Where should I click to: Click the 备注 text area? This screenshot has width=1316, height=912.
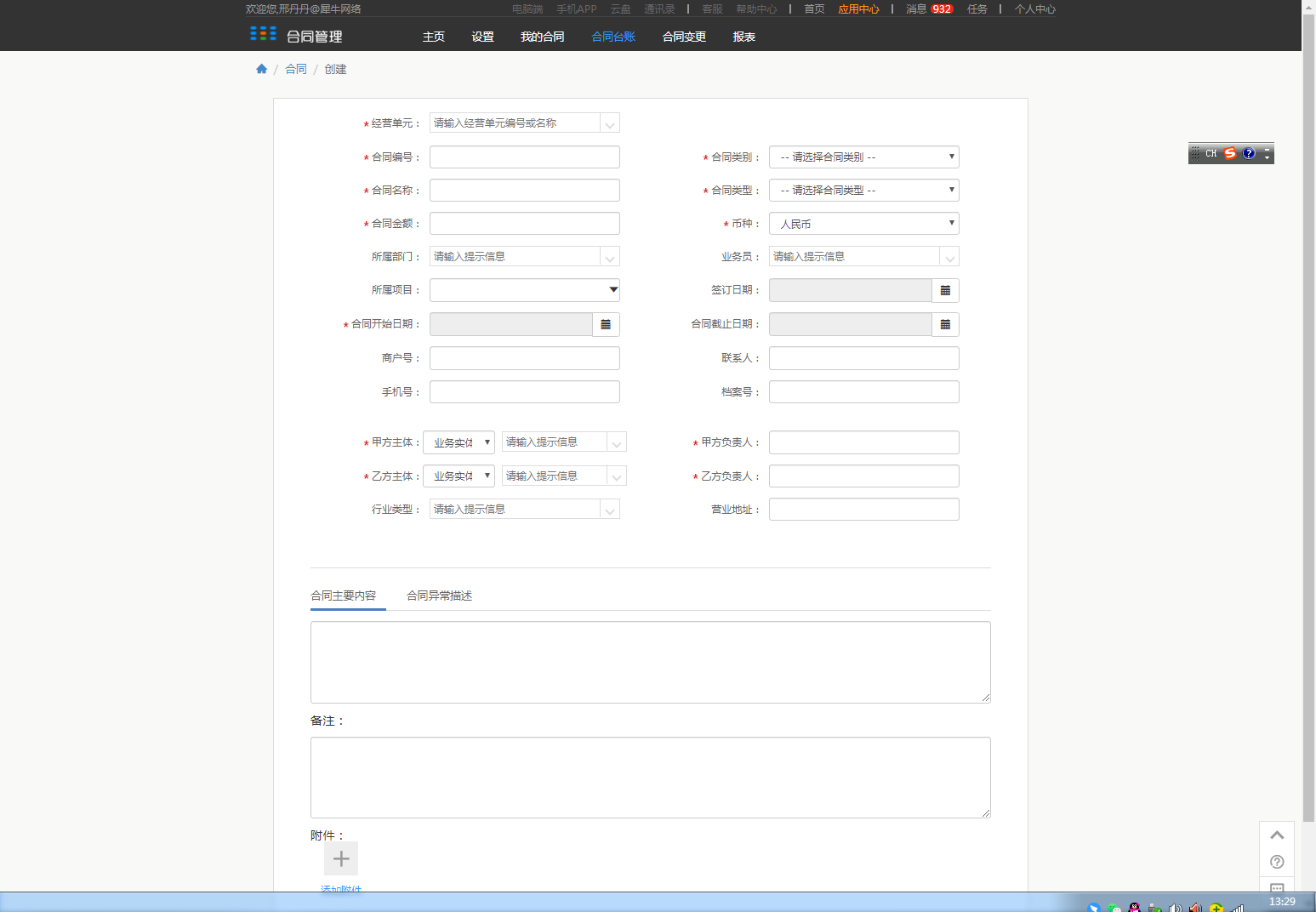click(651, 778)
